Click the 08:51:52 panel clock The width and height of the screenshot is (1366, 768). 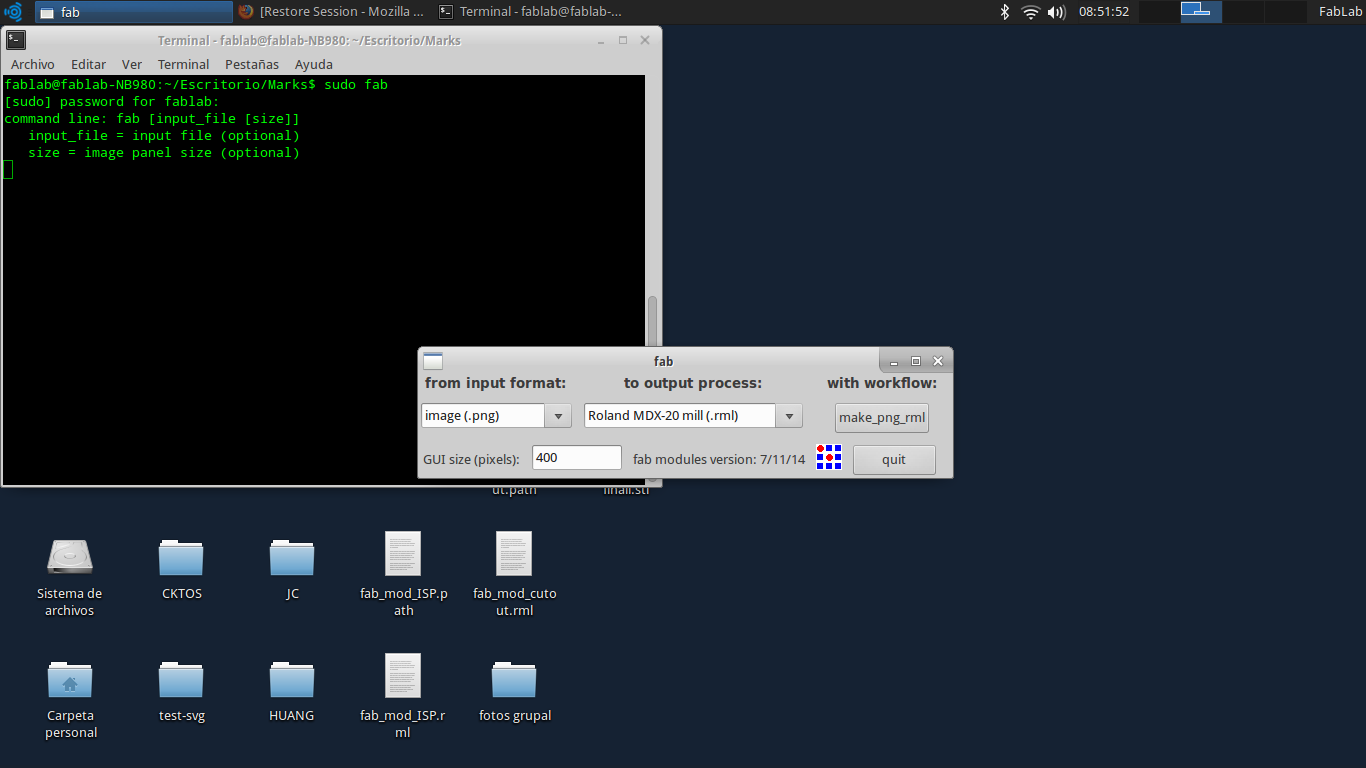[x=1104, y=12]
